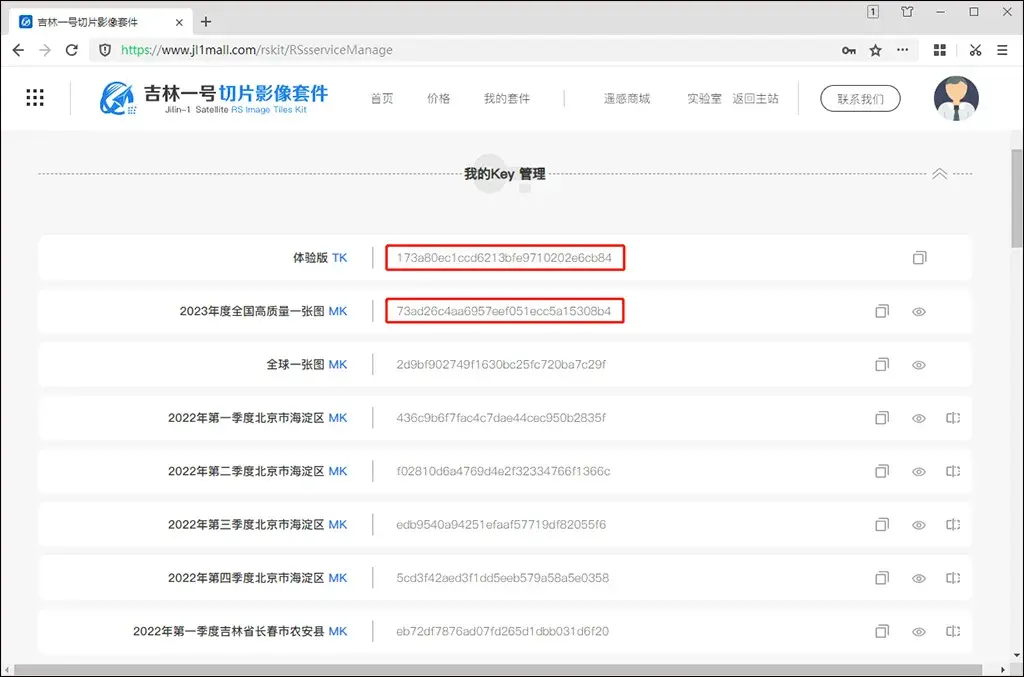Toggle the eye icon for 2022年第一季度吉林省长春市农安县
The image size is (1024, 677).
click(x=919, y=631)
